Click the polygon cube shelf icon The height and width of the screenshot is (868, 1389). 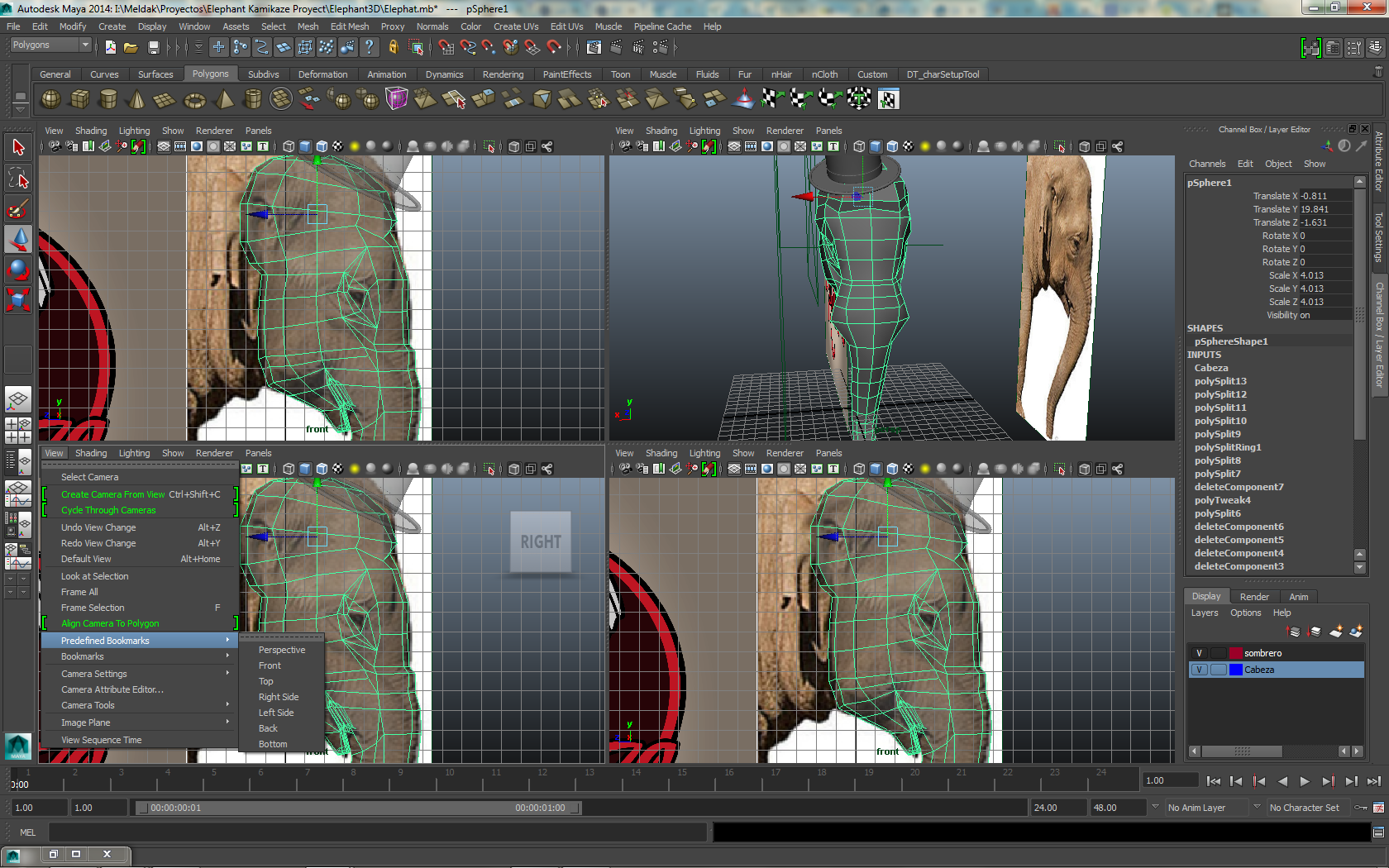coord(79,99)
